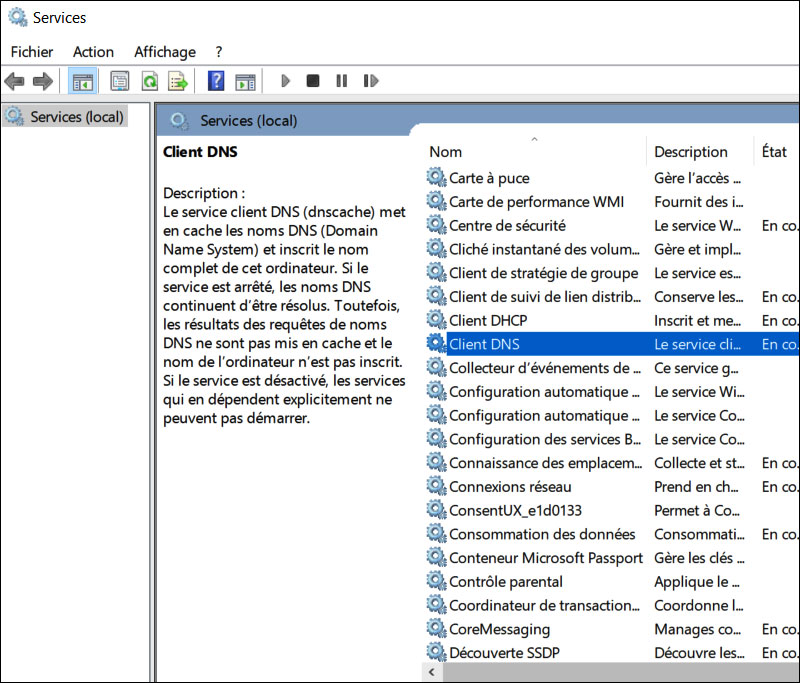Click the gear icon of Découverte SSDP
This screenshot has width=800, height=683.
pos(436,652)
